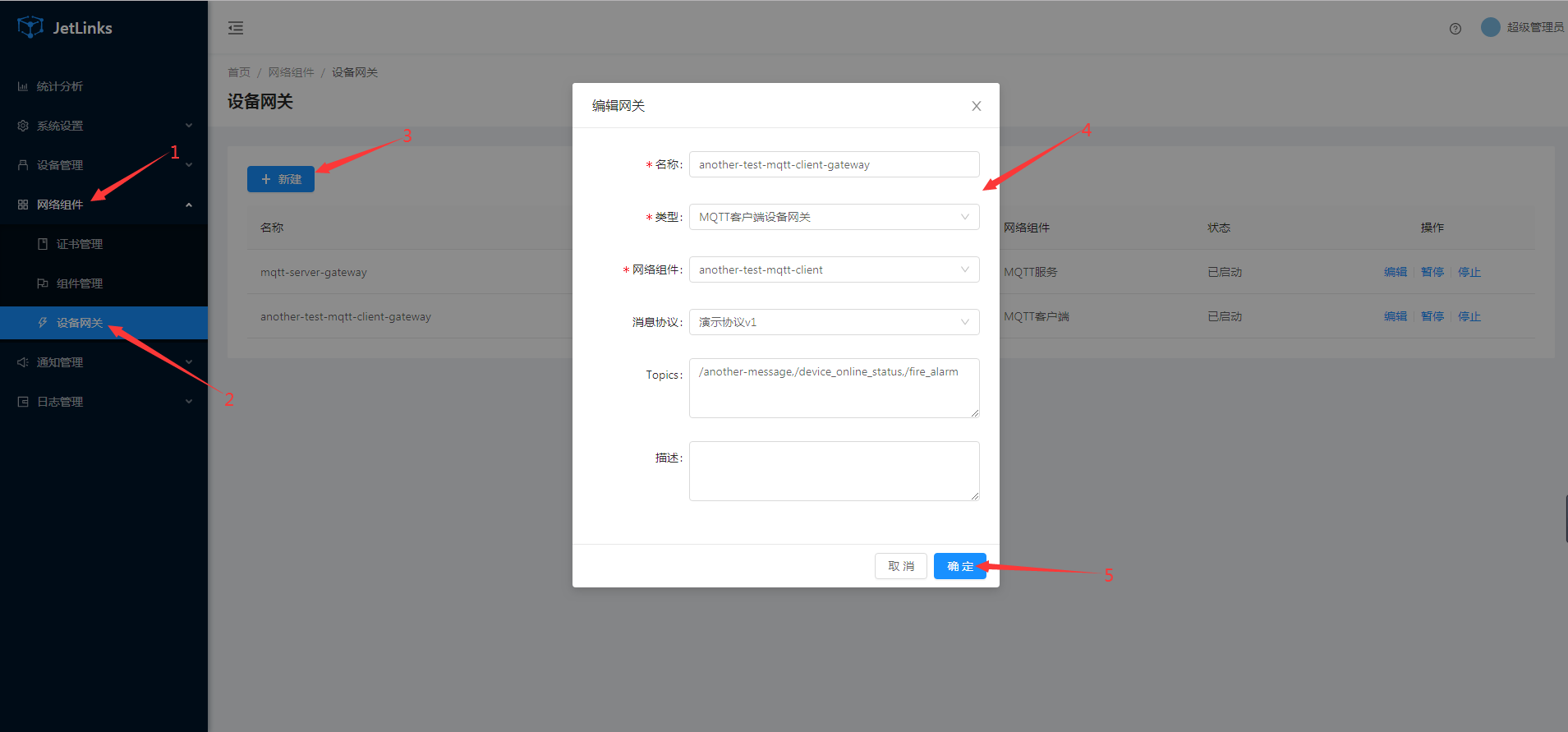The image size is (1568, 732).
Task: Click the 确定 confirm button
Action: (x=959, y=566)
